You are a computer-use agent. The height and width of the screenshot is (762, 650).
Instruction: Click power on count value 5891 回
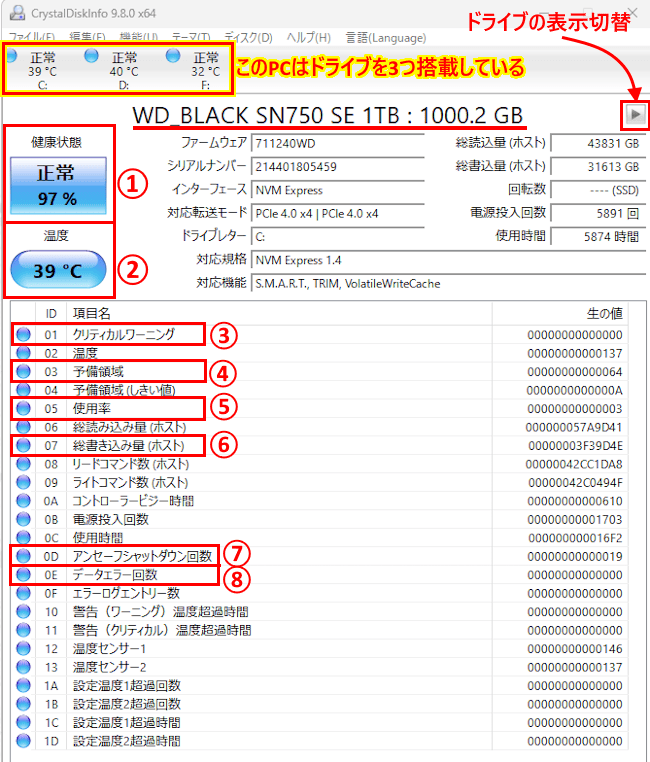click(x=598, y=213)
